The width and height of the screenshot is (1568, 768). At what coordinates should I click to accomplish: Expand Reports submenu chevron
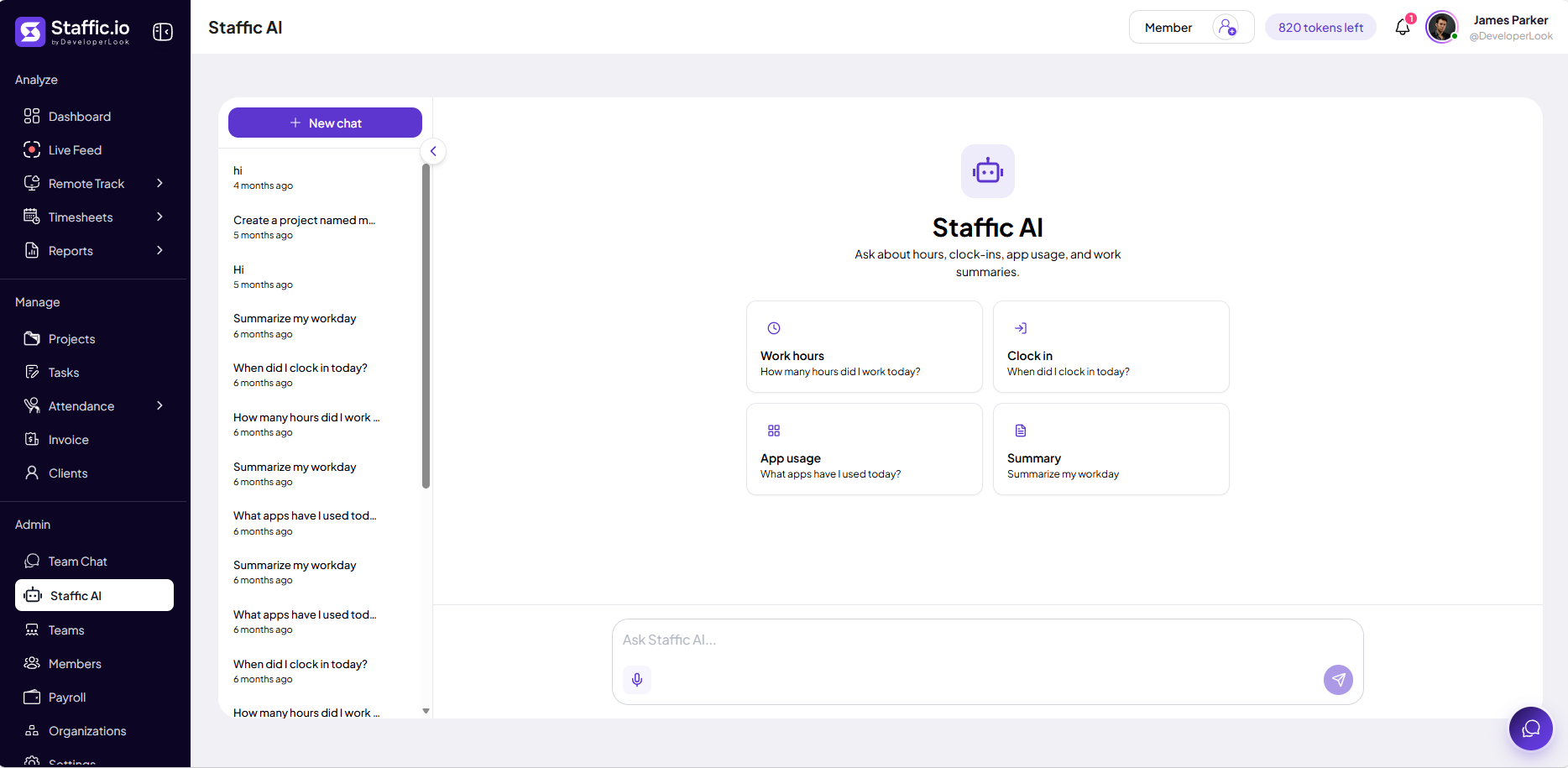tap(159, 250)
